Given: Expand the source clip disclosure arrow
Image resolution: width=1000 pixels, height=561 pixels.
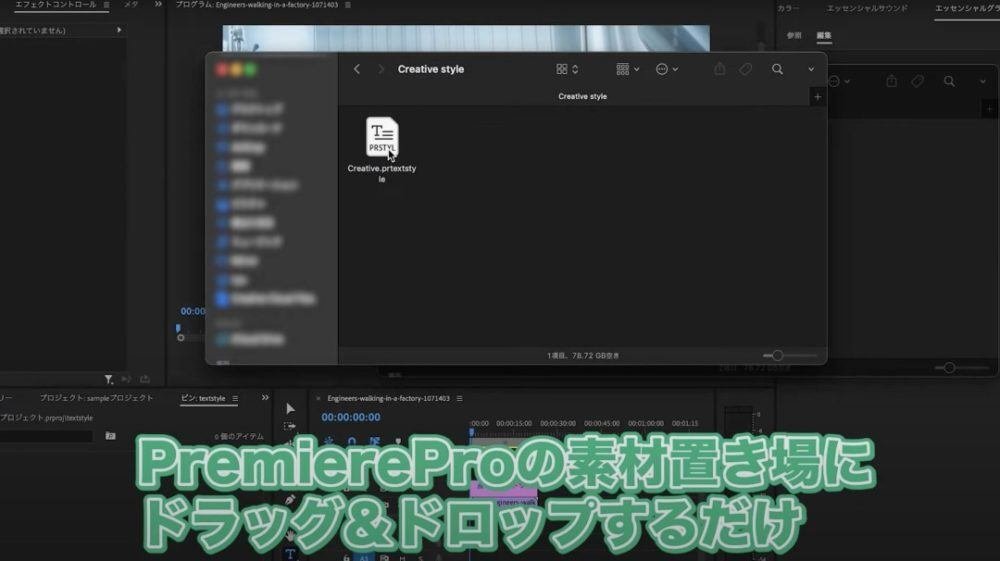Looking at the screenshot, I should click(119, 30).
